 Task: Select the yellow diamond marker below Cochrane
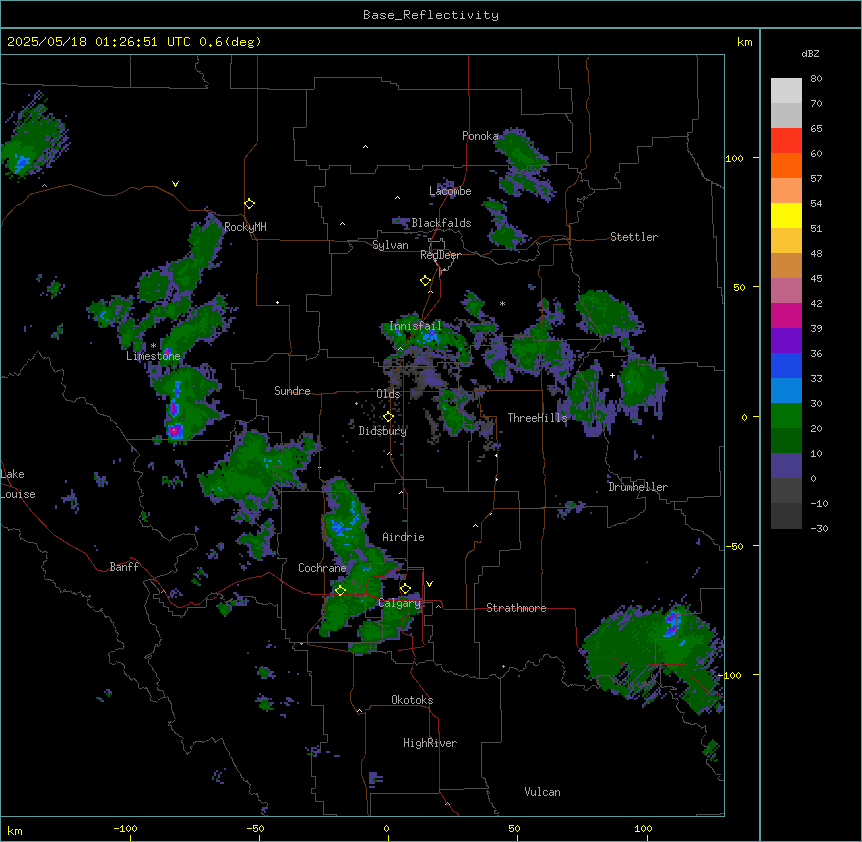pyautogui.click(x=340, y=590)
